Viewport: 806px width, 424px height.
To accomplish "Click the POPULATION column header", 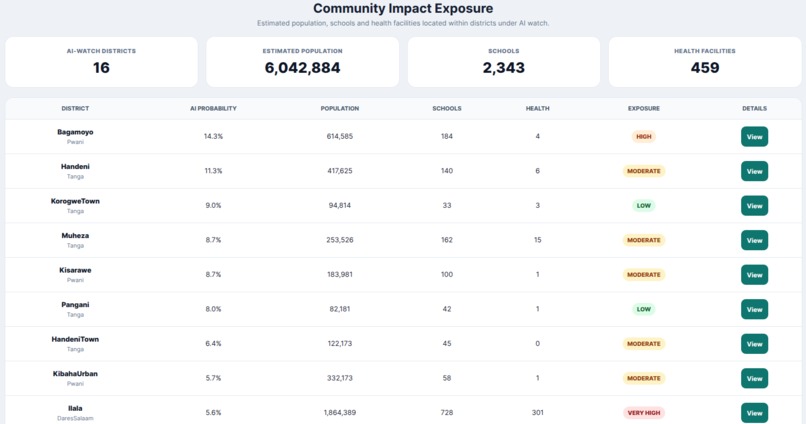I will (x=340, y=108).
